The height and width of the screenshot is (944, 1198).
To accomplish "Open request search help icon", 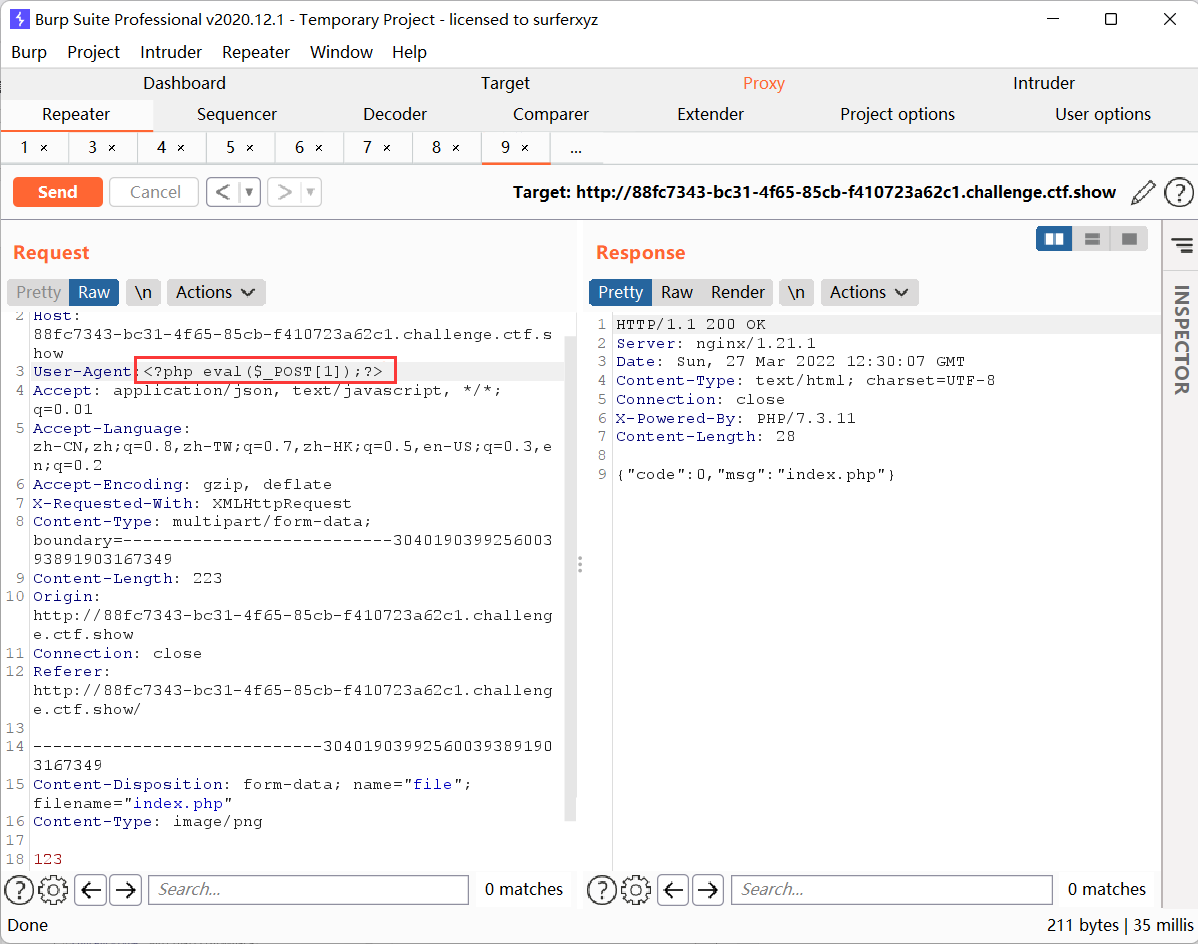I will [19, 890].
